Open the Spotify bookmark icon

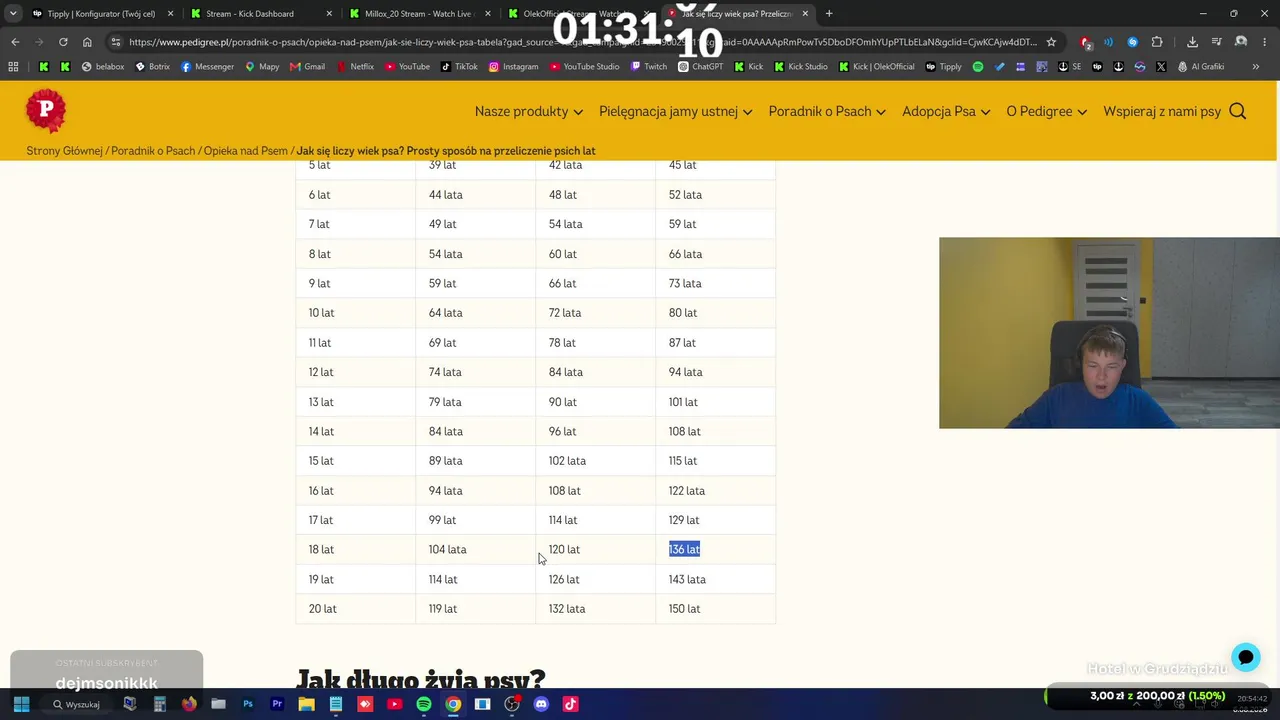coord(978,67)
